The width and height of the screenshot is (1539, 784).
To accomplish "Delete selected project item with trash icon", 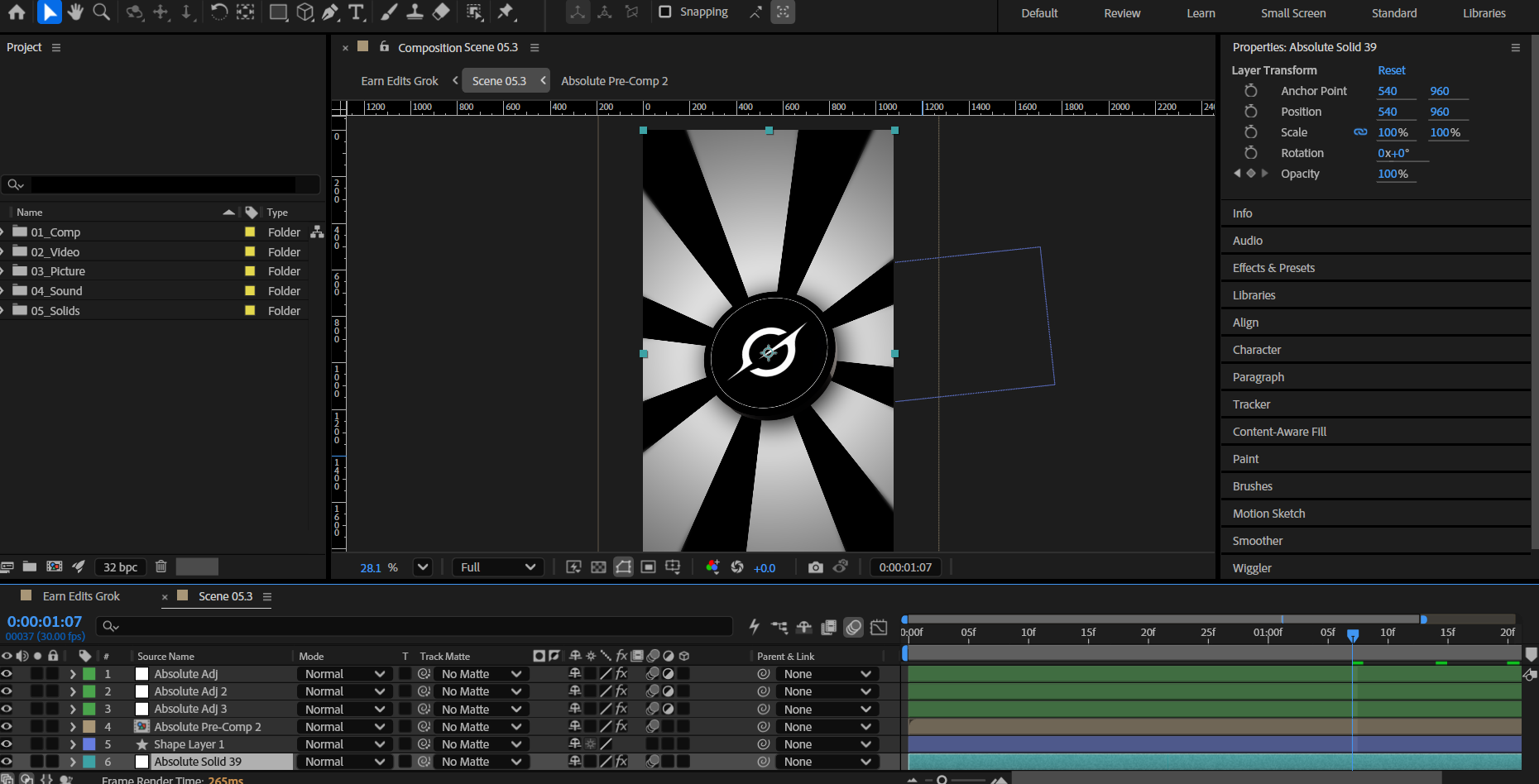I will point(161,566).
